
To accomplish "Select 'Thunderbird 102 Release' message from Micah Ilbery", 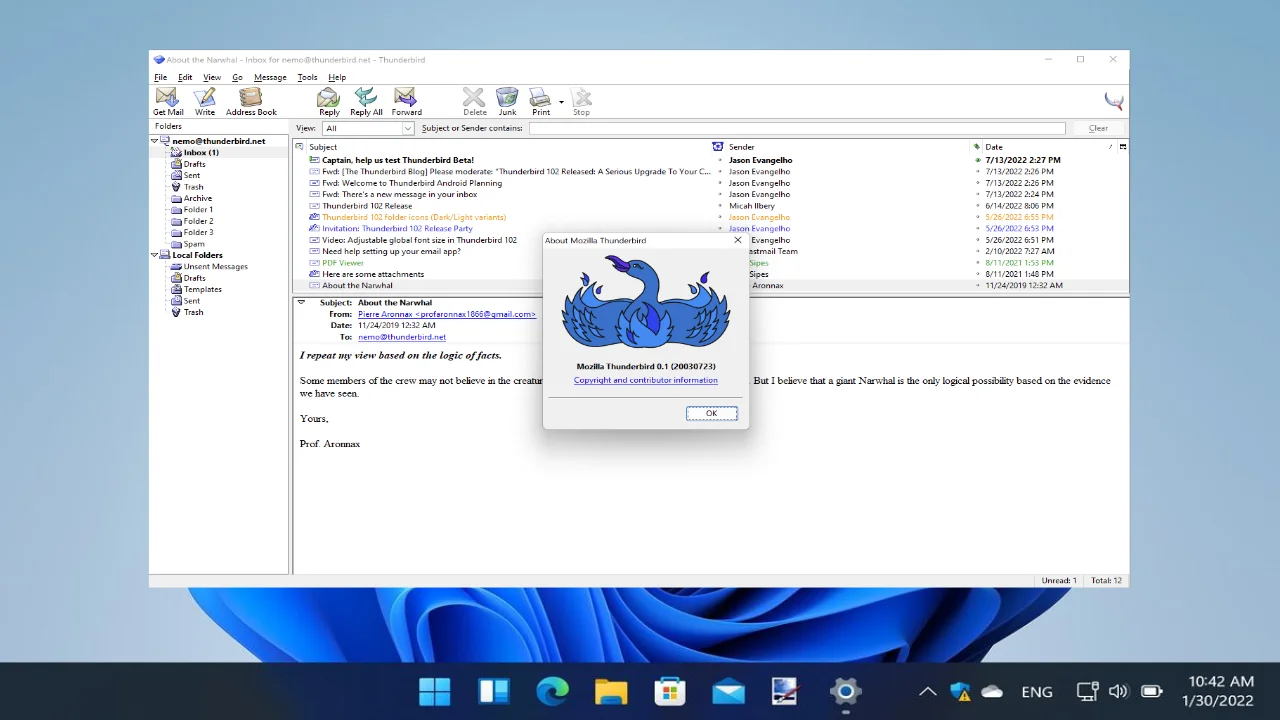I will point(367,206).
